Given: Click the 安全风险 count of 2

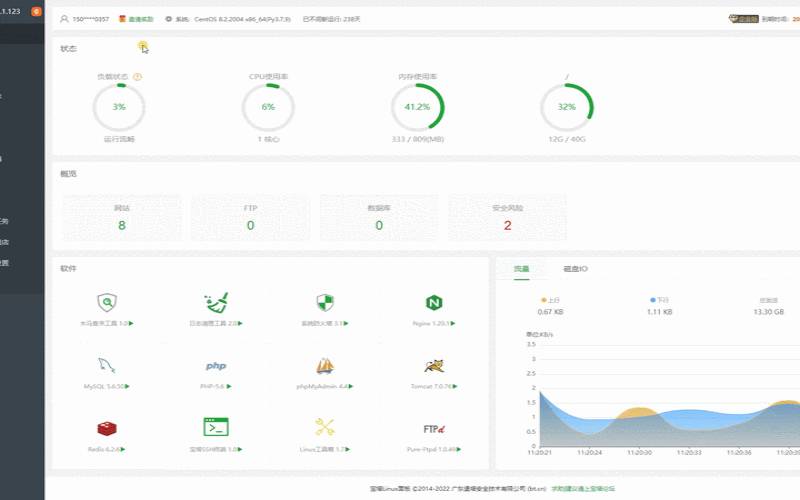Looking at the screenshot, I should coord(507,225).
